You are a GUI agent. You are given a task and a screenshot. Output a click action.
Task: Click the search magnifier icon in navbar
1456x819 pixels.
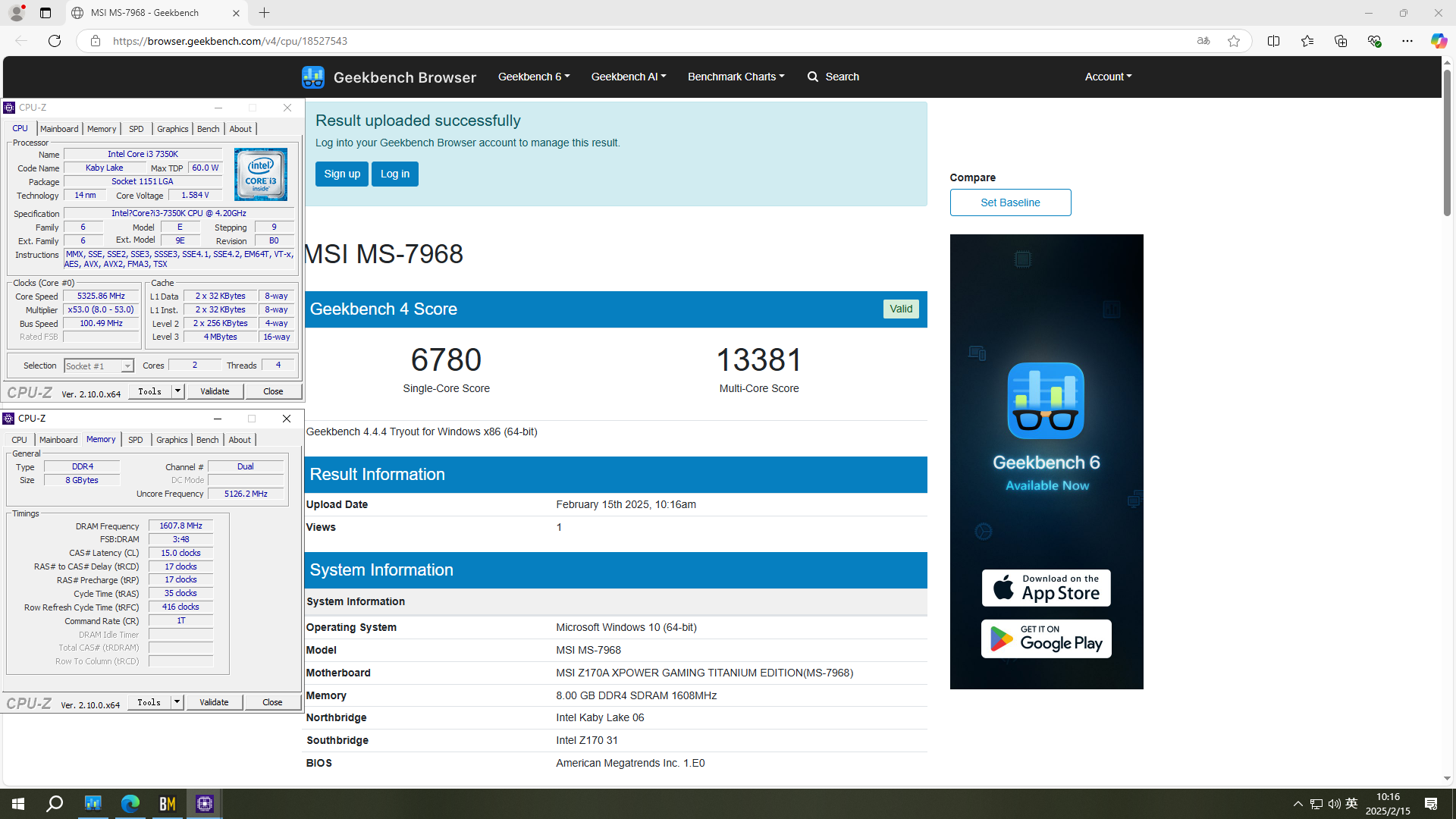[x=813, y=77]
